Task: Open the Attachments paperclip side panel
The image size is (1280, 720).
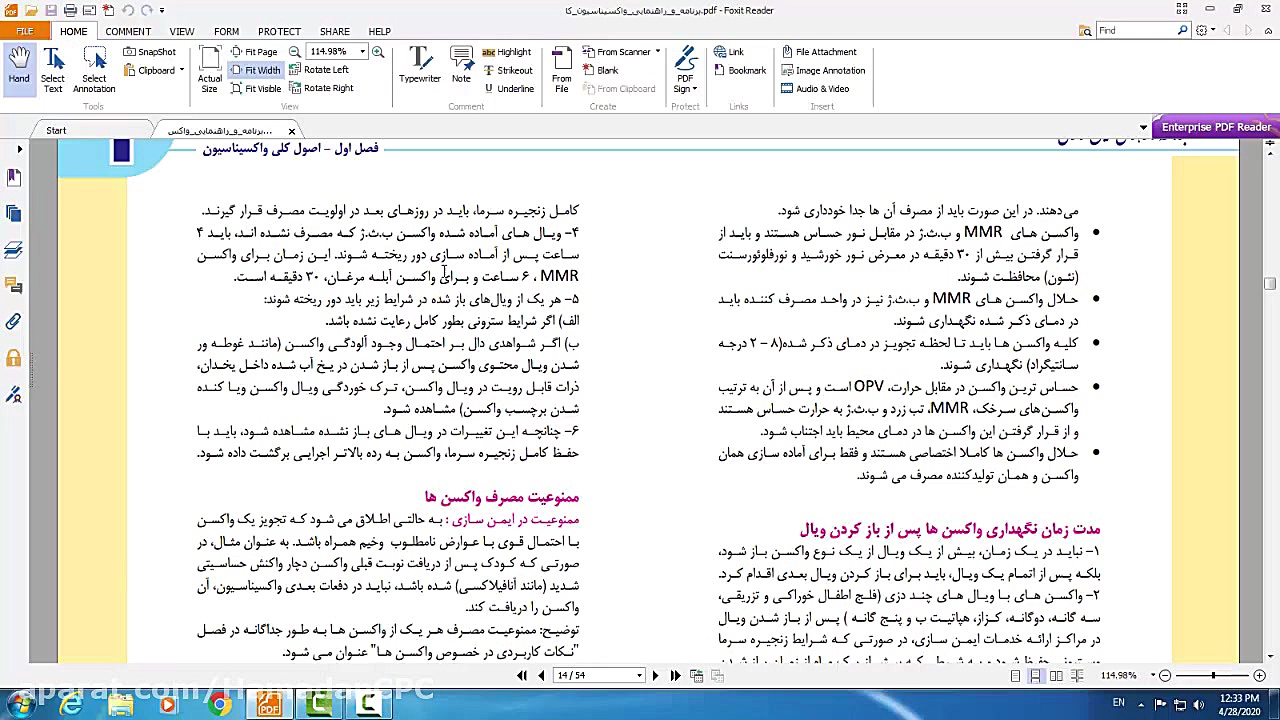Action: point(13,322)
